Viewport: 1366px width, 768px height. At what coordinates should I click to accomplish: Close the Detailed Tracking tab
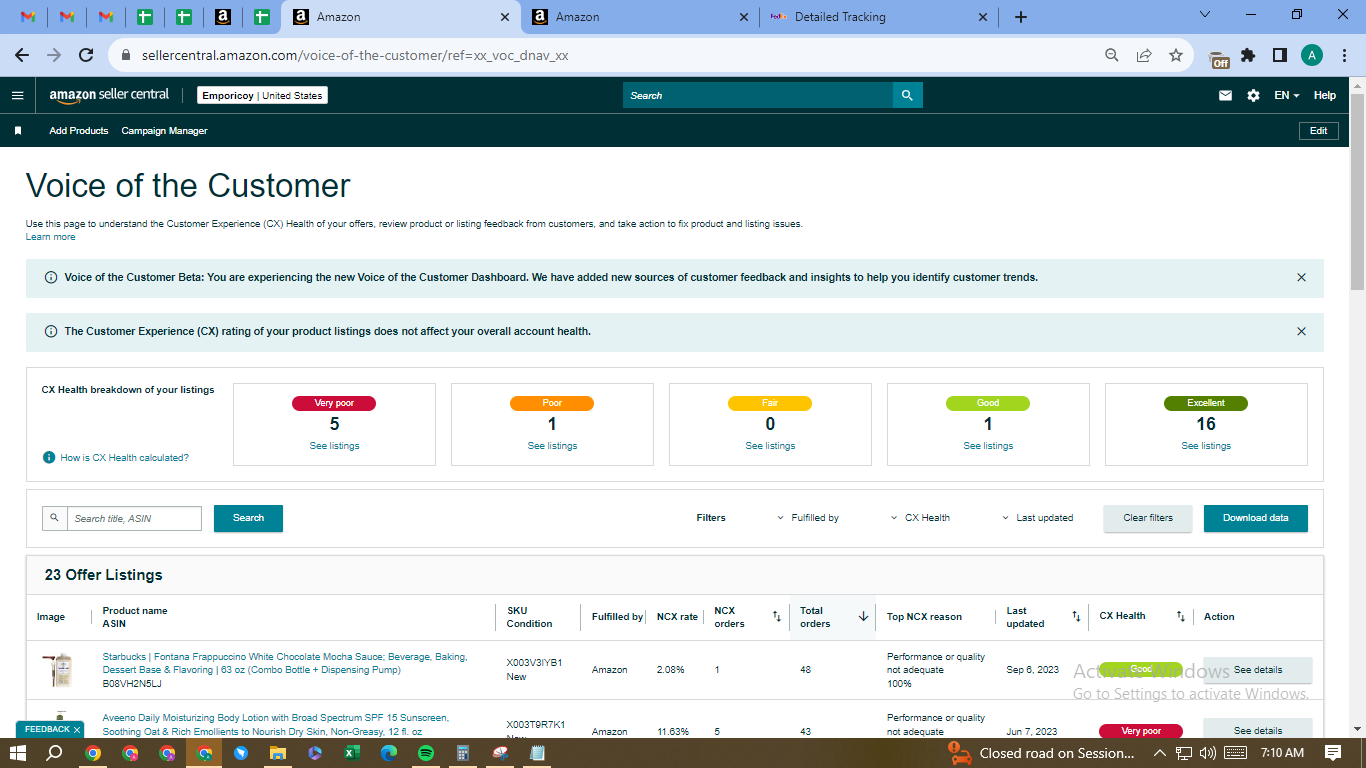pos(982,17)
